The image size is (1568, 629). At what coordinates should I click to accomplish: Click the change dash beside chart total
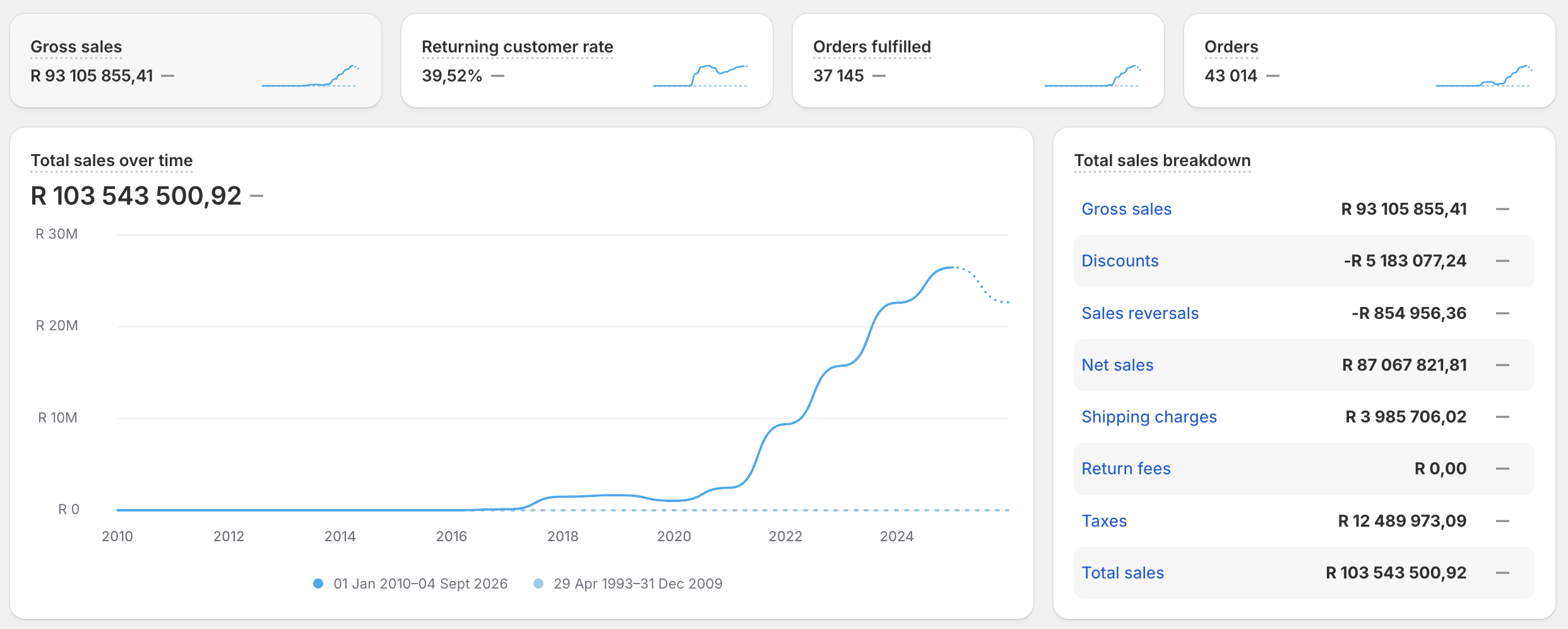[x=256, y=196]
